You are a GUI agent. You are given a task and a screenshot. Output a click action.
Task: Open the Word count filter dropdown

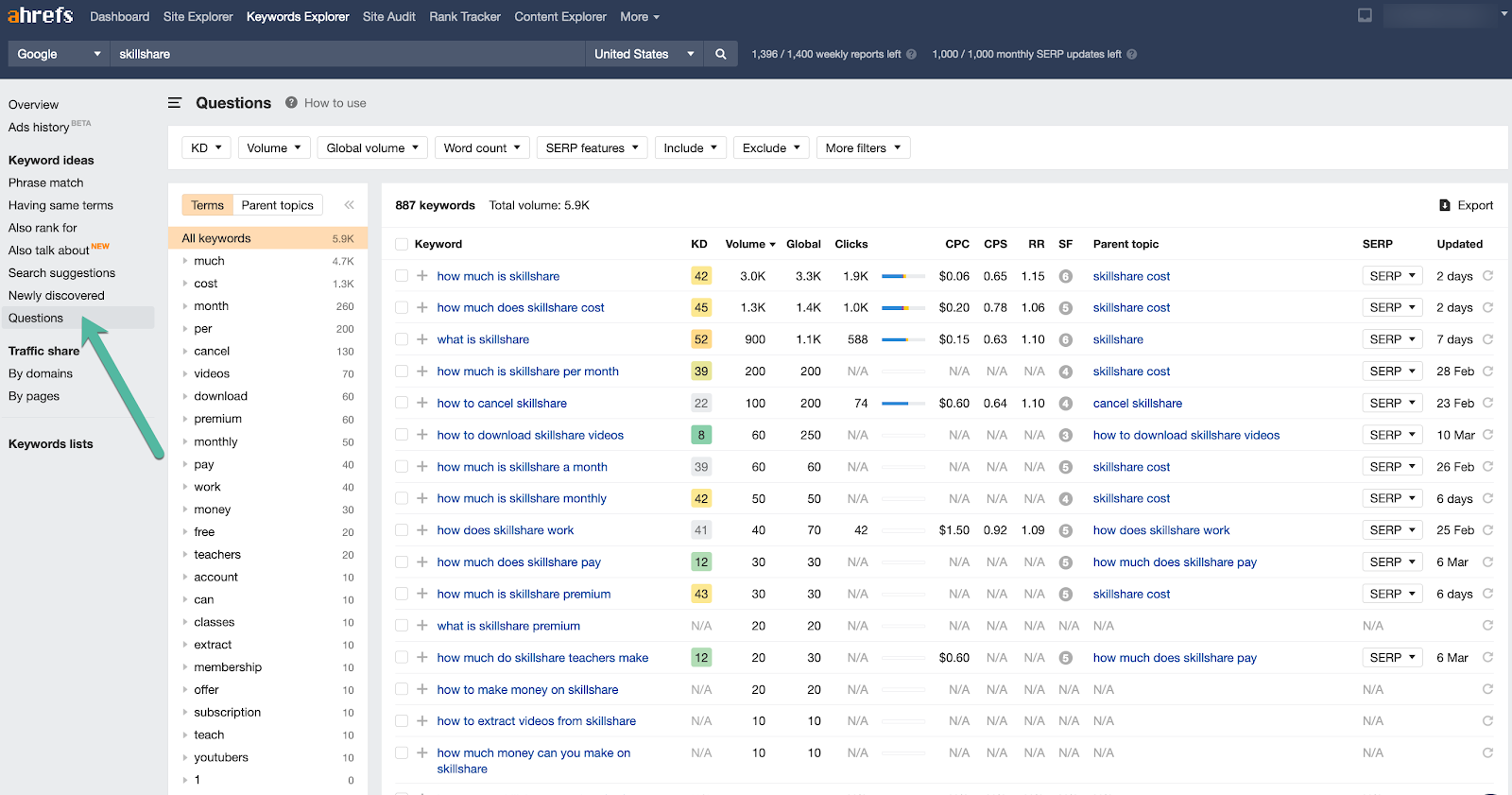pyautogui.click(x=482, y=147)
